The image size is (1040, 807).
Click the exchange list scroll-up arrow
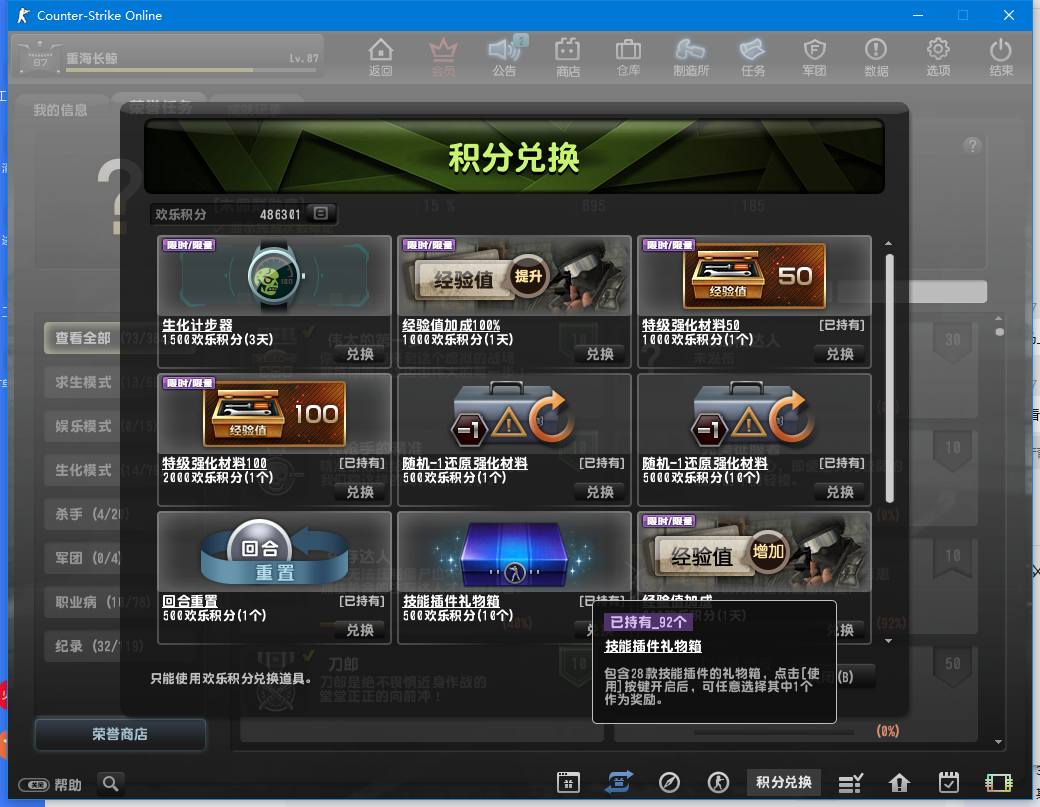888,243
